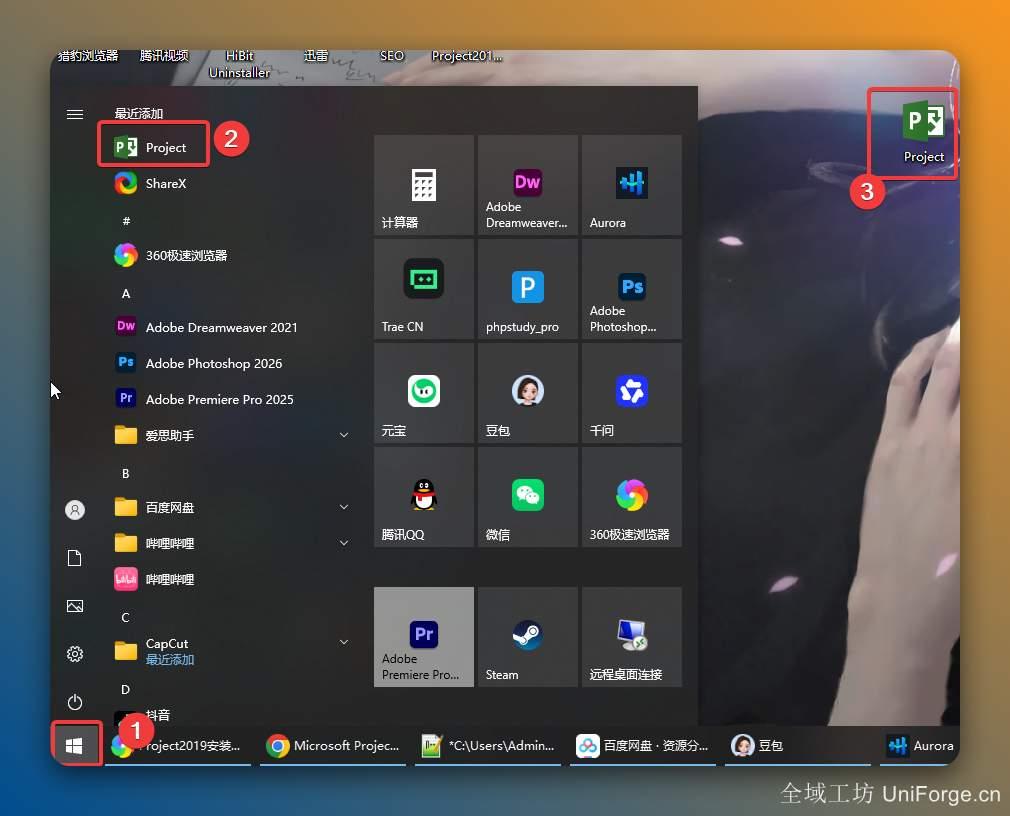
Task: Open the 计算器 calculator tile
Action: tap(424, 185)
